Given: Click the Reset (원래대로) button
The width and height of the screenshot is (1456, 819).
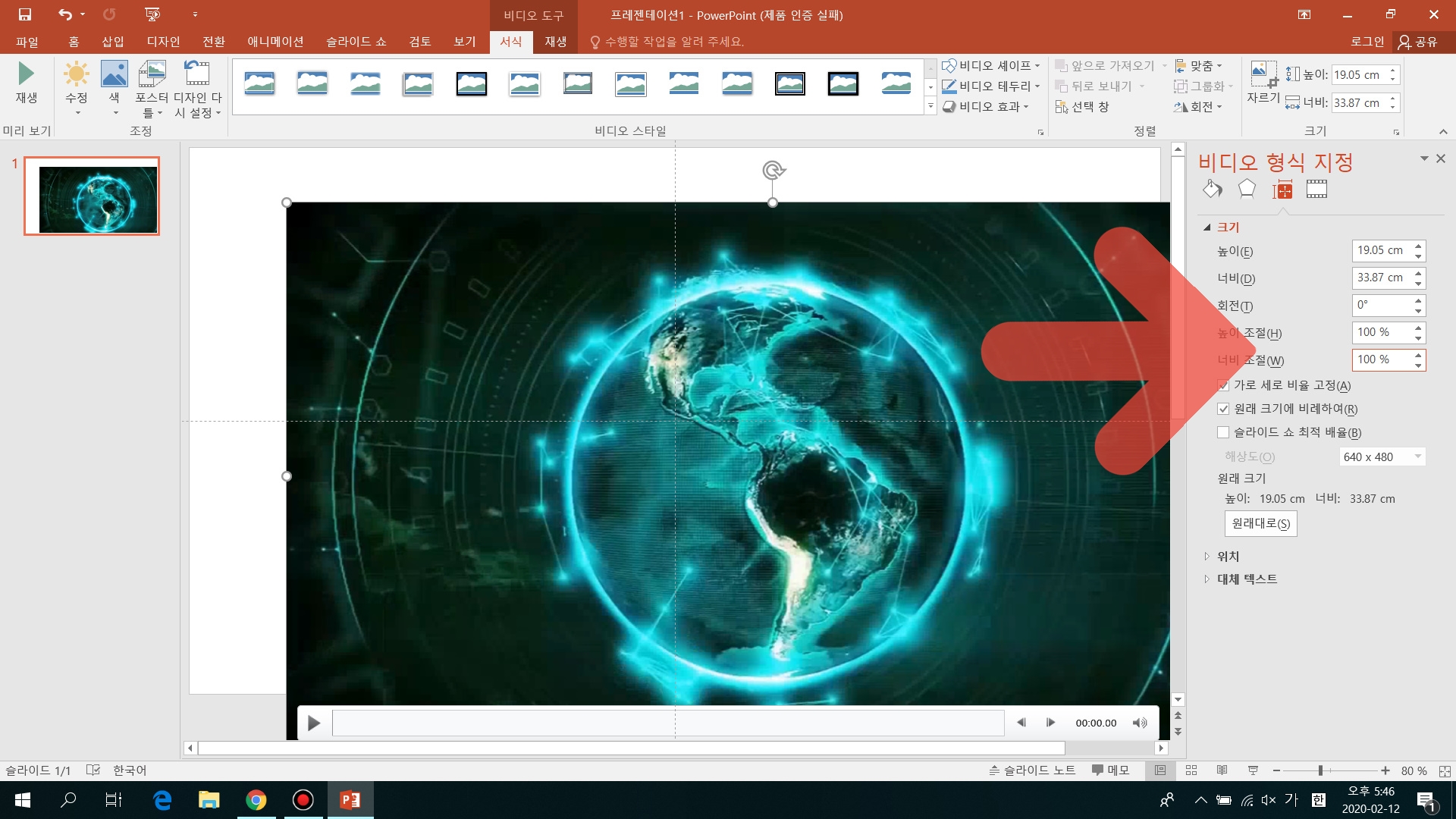Looking at the screenshot, I should point(1260,523).
